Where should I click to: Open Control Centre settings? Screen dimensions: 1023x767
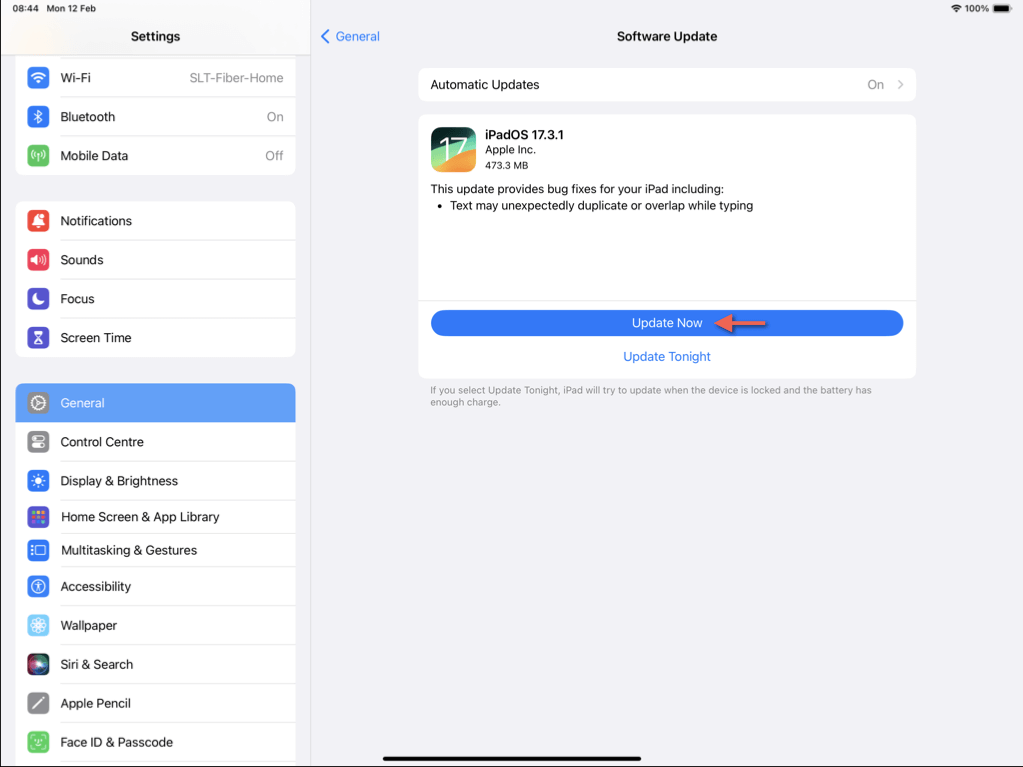pos(102,442)
